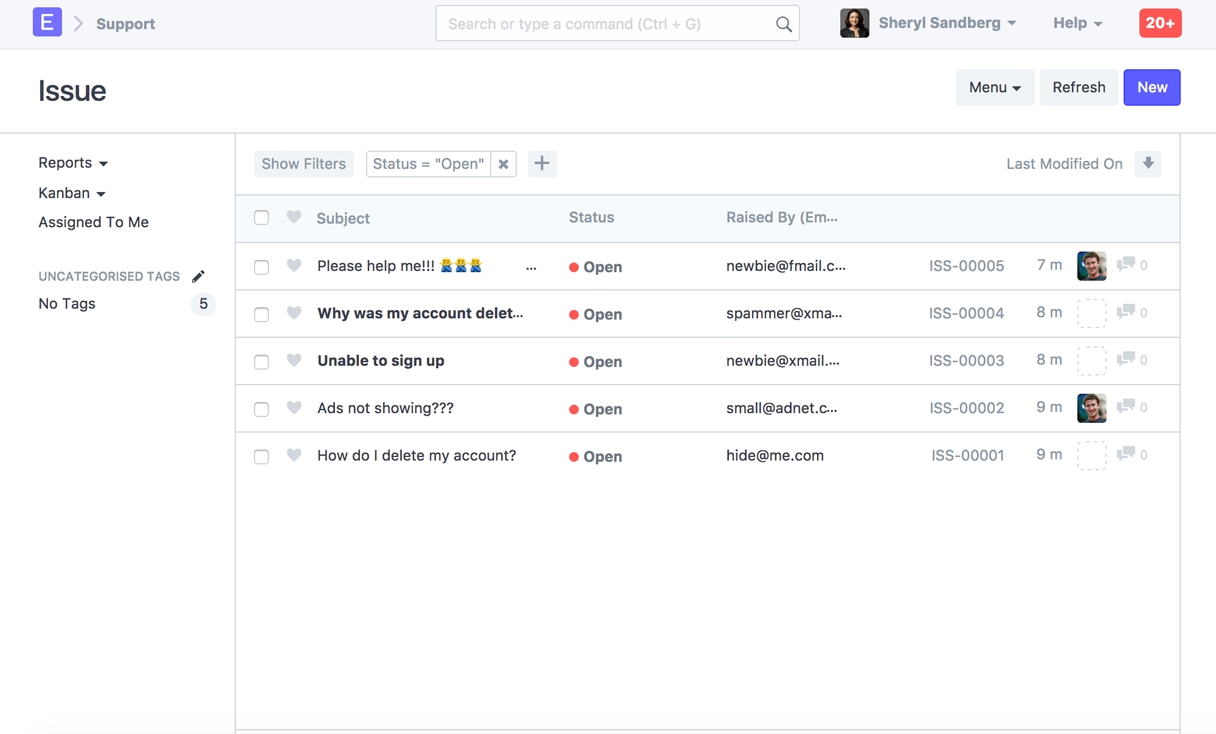Like the "Unable to sign up" issue

294,360
